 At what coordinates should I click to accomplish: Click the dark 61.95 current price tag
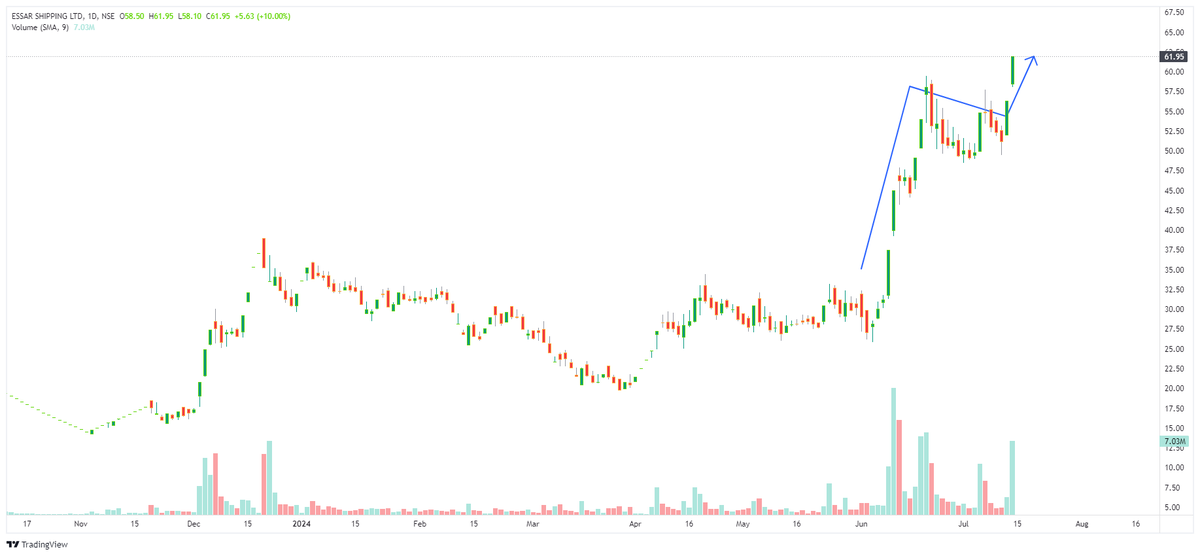tap(1174, 57)
